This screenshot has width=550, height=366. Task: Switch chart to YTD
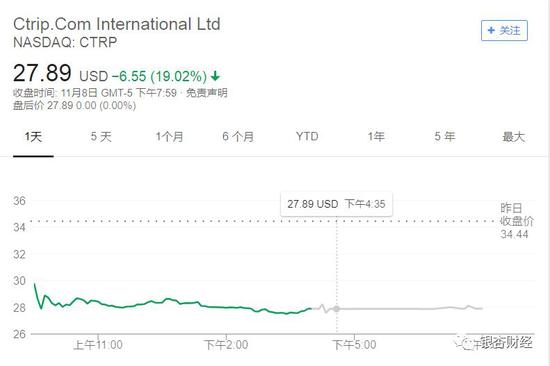click(x=307, y=136)
